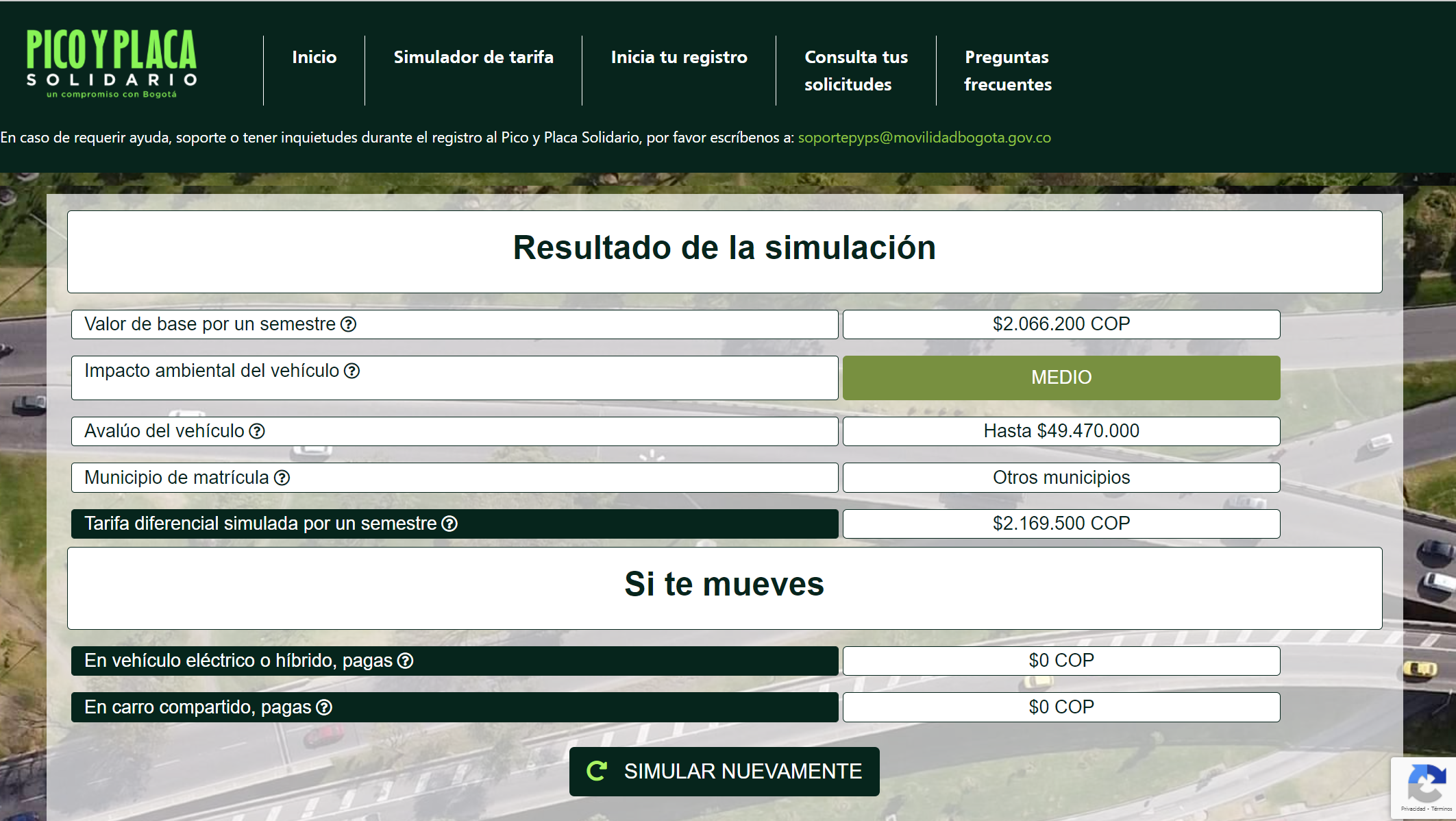
Task: Click the Otros municipios value field
Action: [1061, 478]
